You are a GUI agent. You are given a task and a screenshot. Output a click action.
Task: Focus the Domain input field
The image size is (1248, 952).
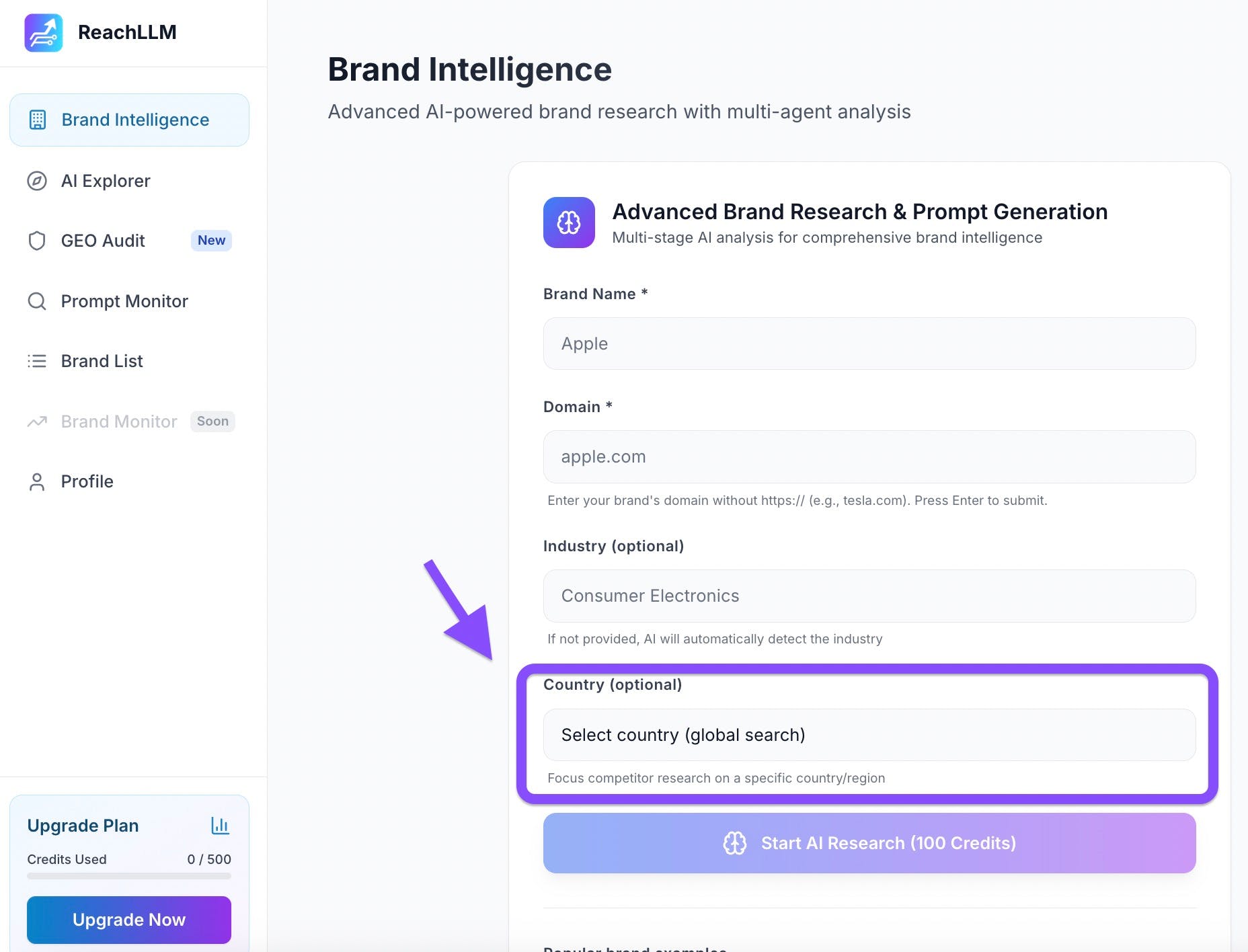click(x=869, y=457)
